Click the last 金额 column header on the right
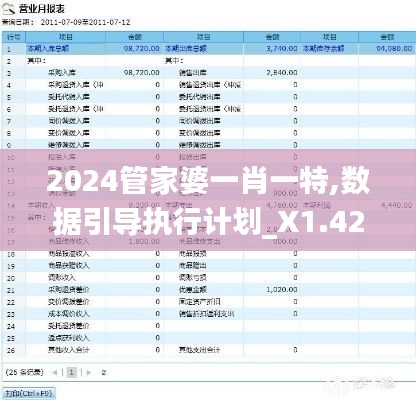Viewport: 416px width, 400px height. click(x=387, y=37)
